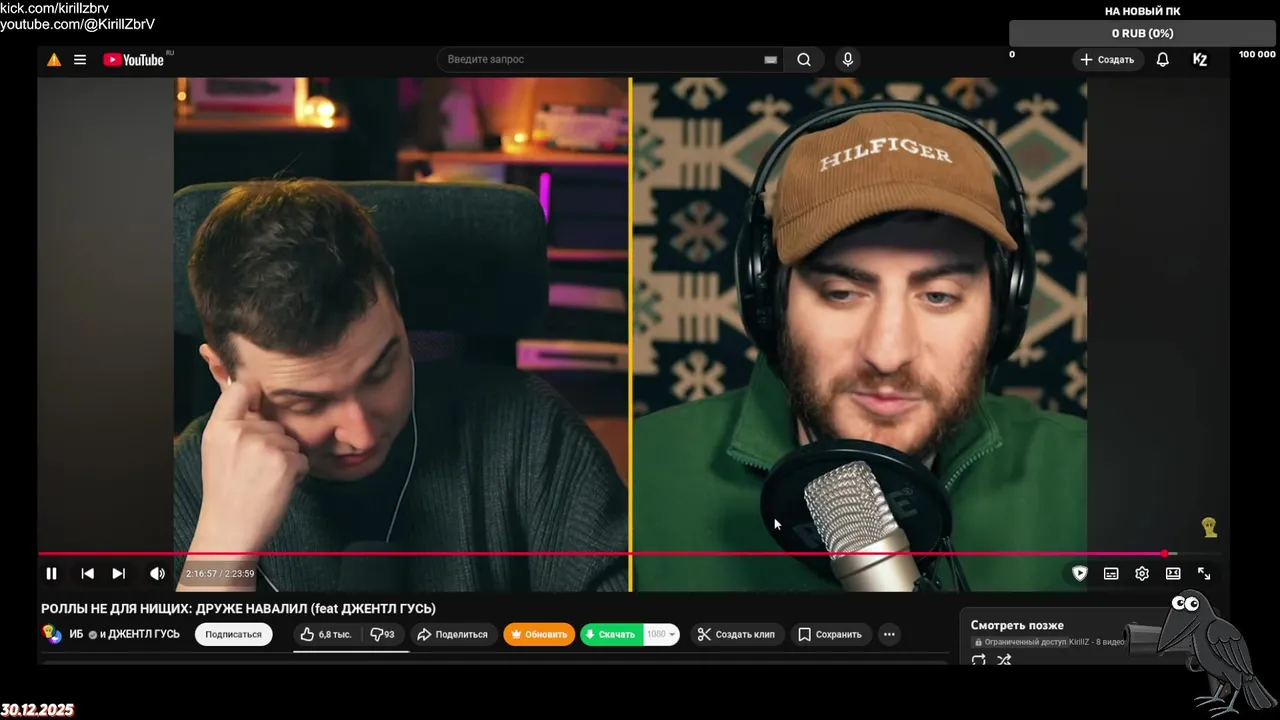Toggle subtitles in the player
Image resolution: width=1280 pixels, height=720 pixels.
(1111, 573)
